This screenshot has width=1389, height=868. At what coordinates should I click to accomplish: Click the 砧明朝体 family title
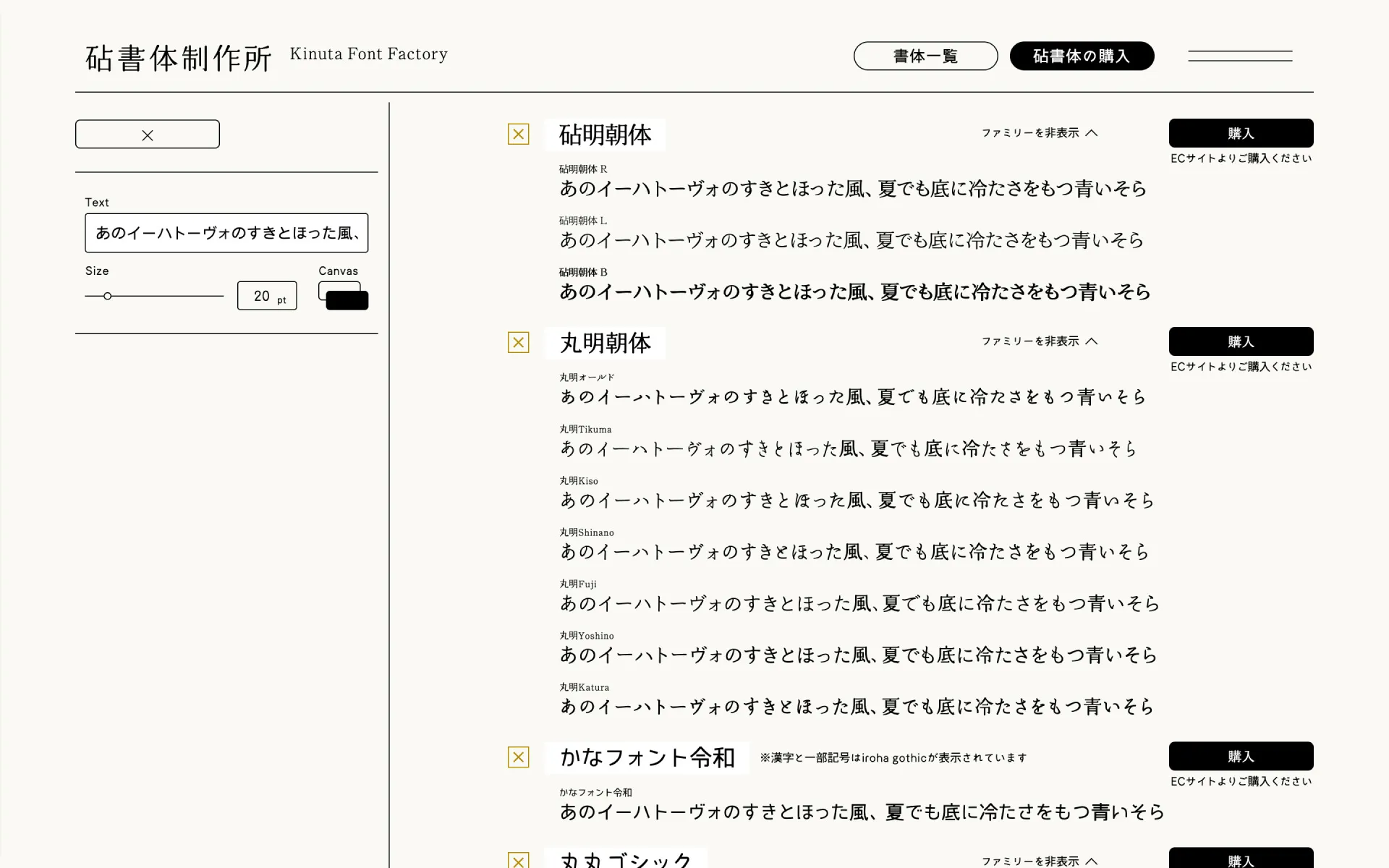pos(605,135)
